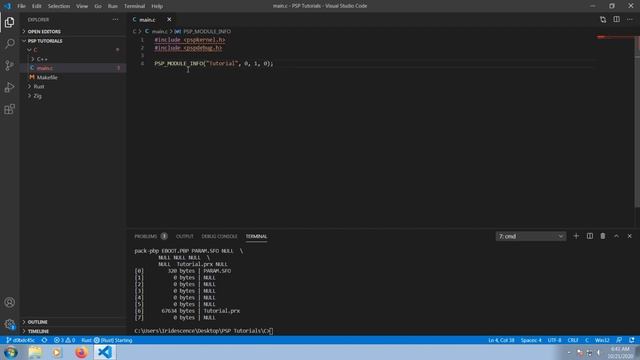
Task: Open Windows Start button
Action: tap(11, 352)
